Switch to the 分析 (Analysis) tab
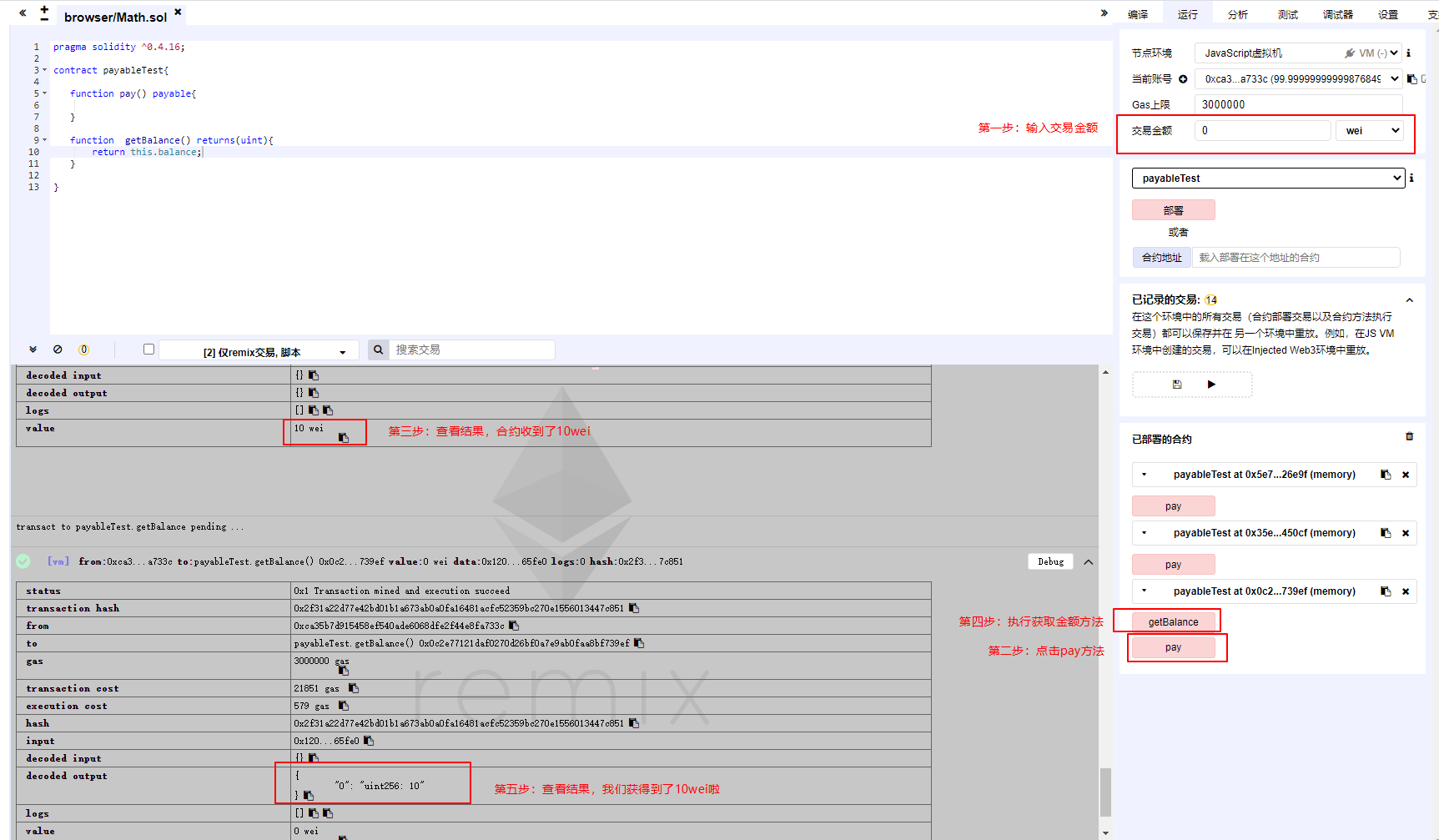The width and height of the screenshot is (1439, 840). pyautogui.click(x=1238, y=14)
